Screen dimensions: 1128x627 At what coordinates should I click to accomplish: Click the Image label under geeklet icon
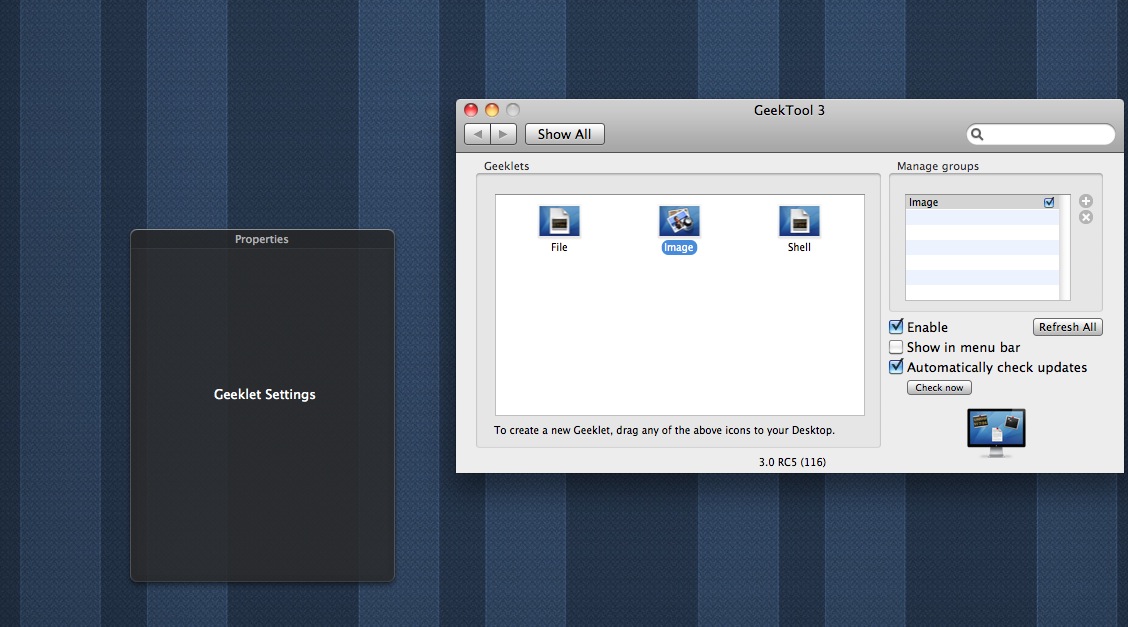click(678, 247)
